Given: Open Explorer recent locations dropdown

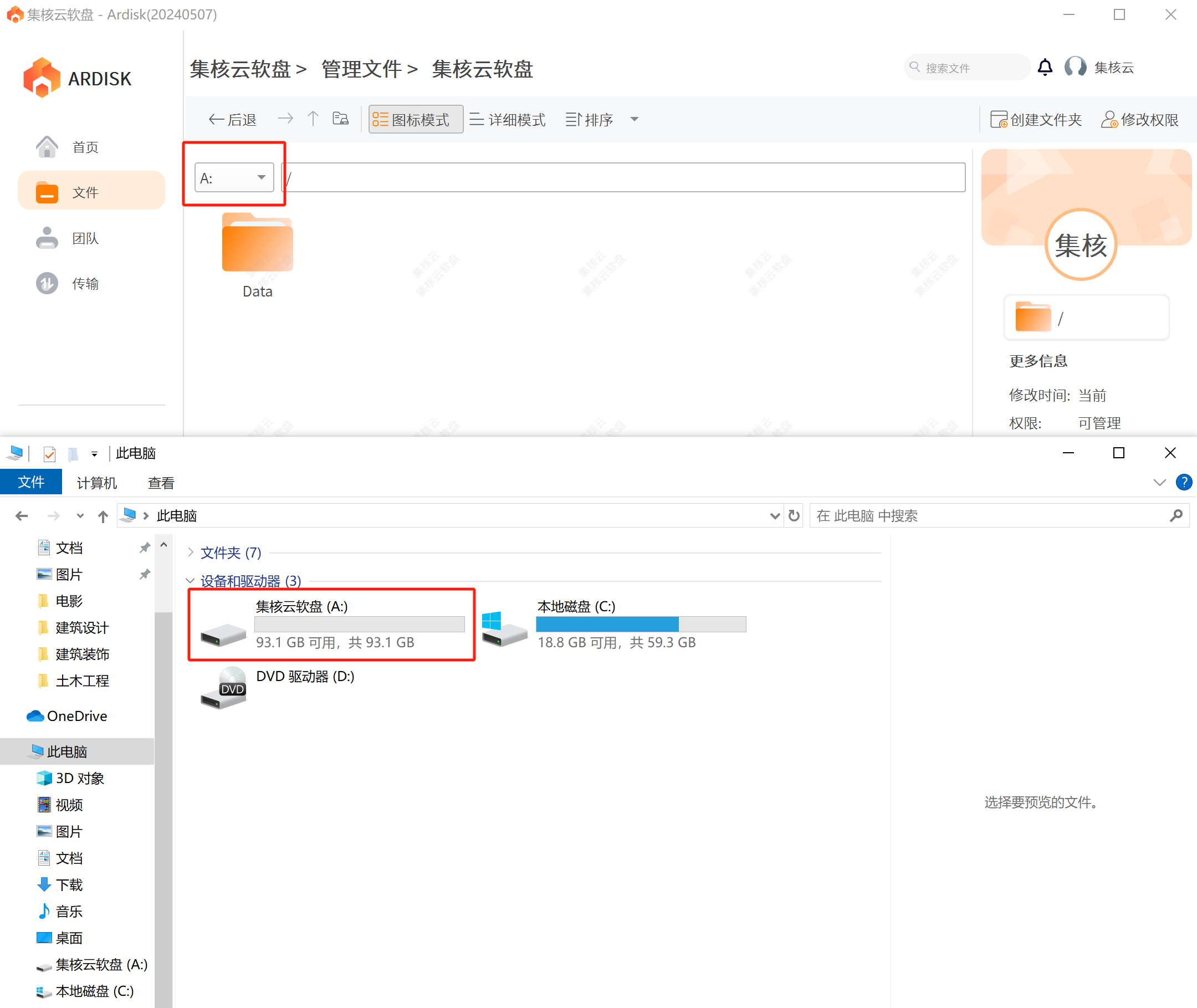Looking at the screenshot, I should click(x=80, y=516).
